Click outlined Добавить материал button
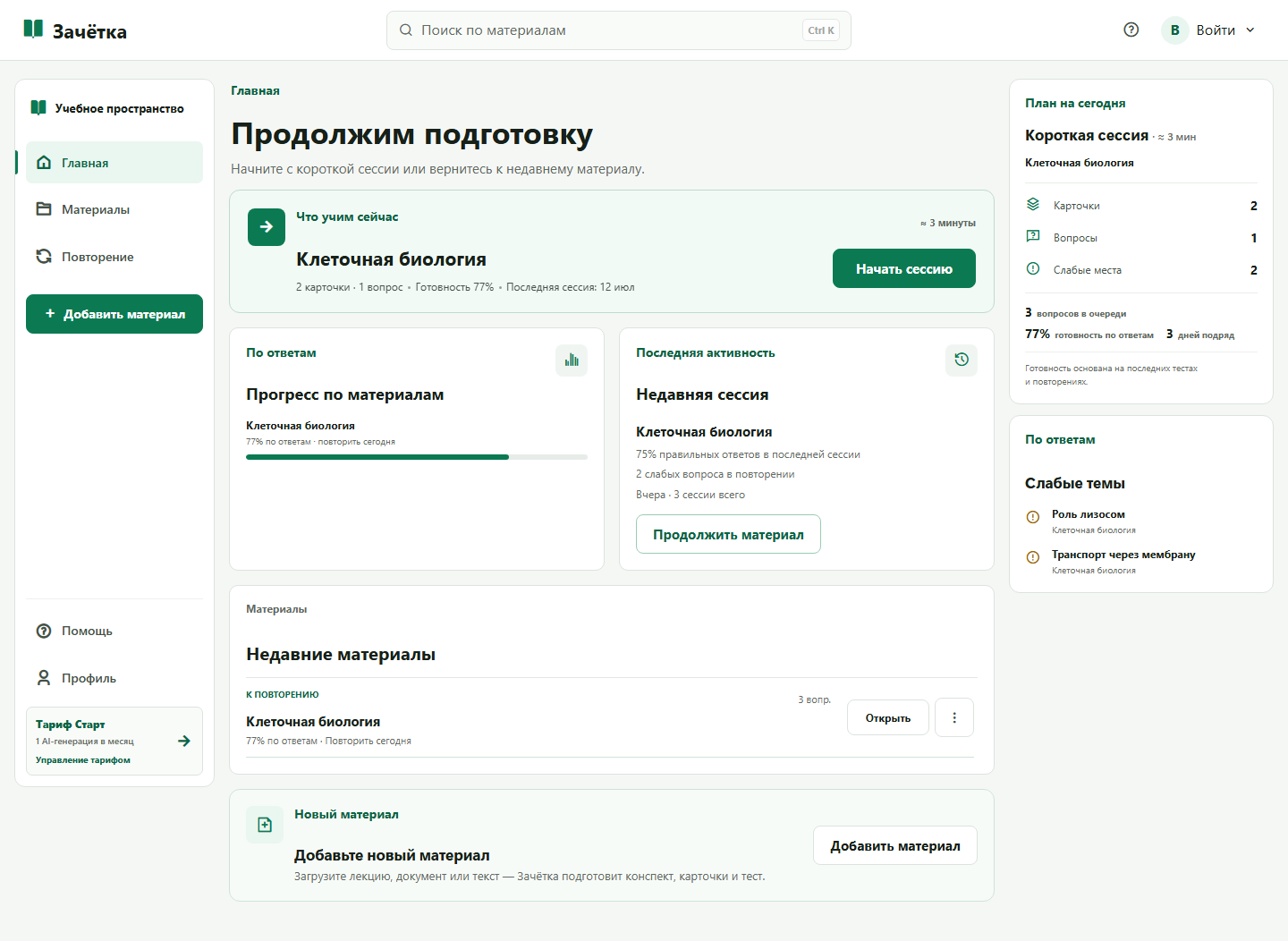Screen dimensions: 1288x941 point(895,845)
